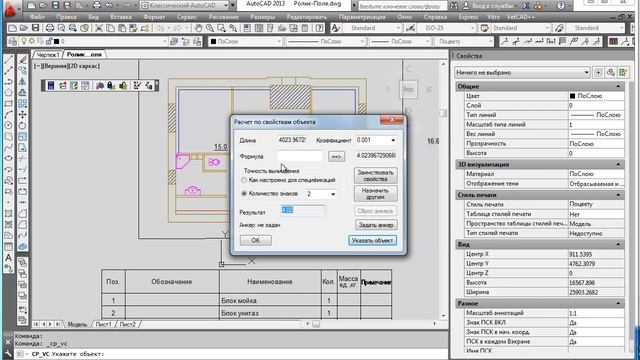This screenshot has width=640, height=360.
Task: Switch to the Лист1 layout tab
Action: tap(103, 324)
